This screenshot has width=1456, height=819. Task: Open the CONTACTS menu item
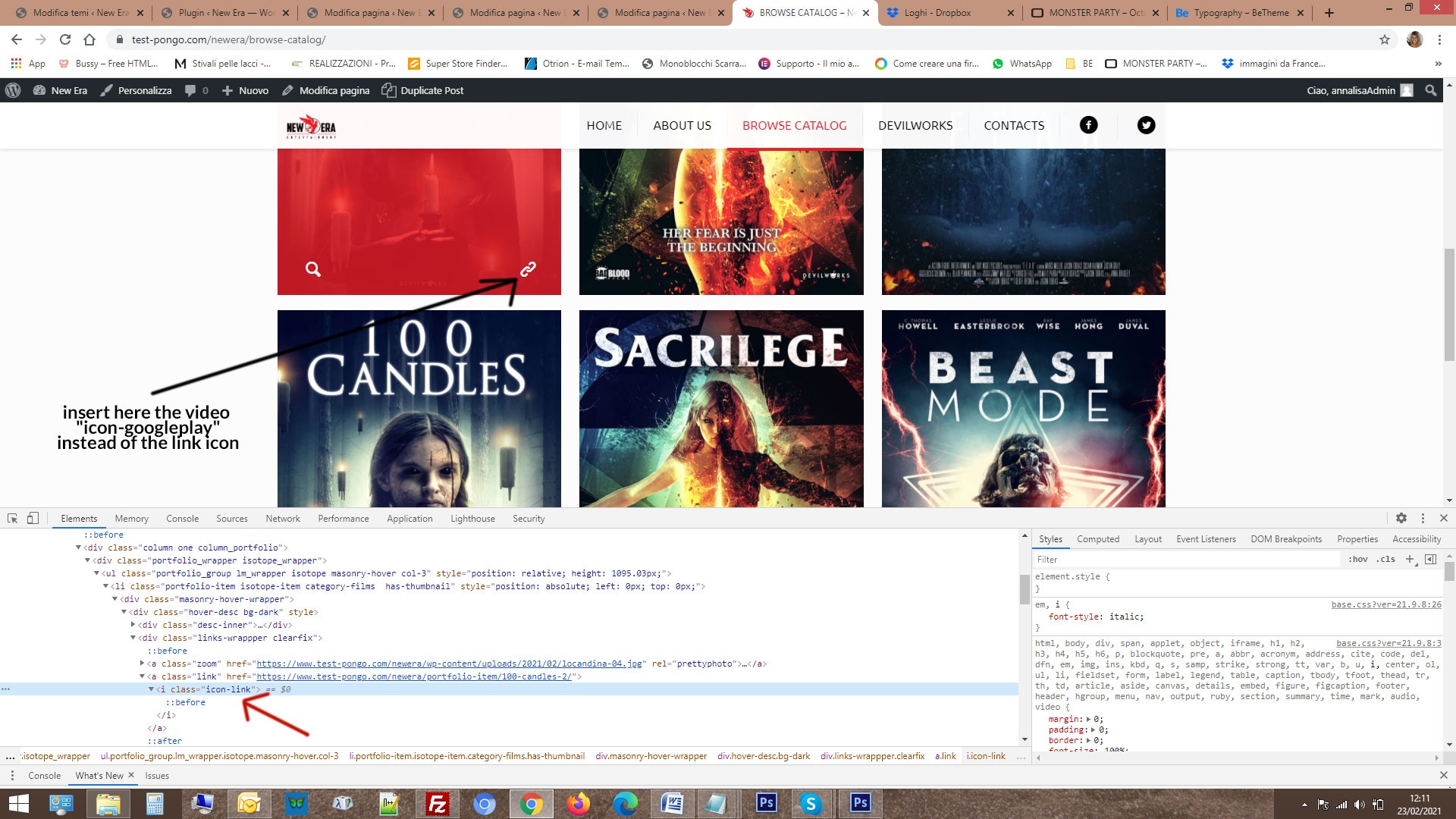tap(1014, 125)
